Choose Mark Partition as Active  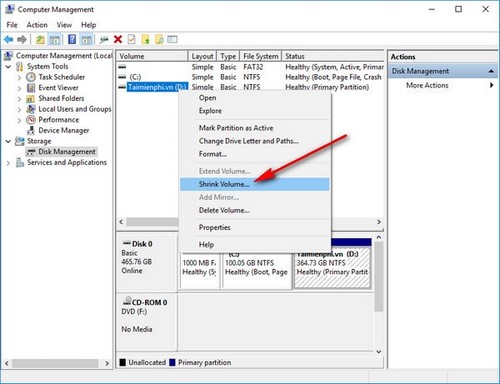pos(255,128)
